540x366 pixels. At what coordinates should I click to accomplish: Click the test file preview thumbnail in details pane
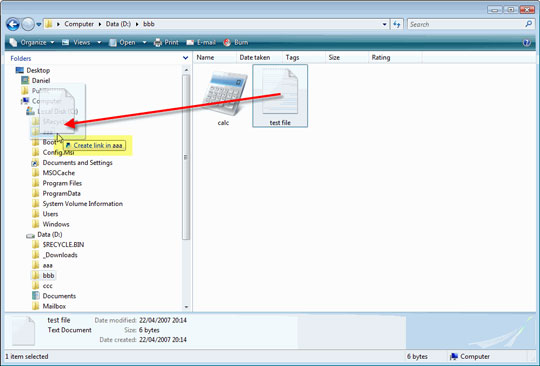click(23, 331)
